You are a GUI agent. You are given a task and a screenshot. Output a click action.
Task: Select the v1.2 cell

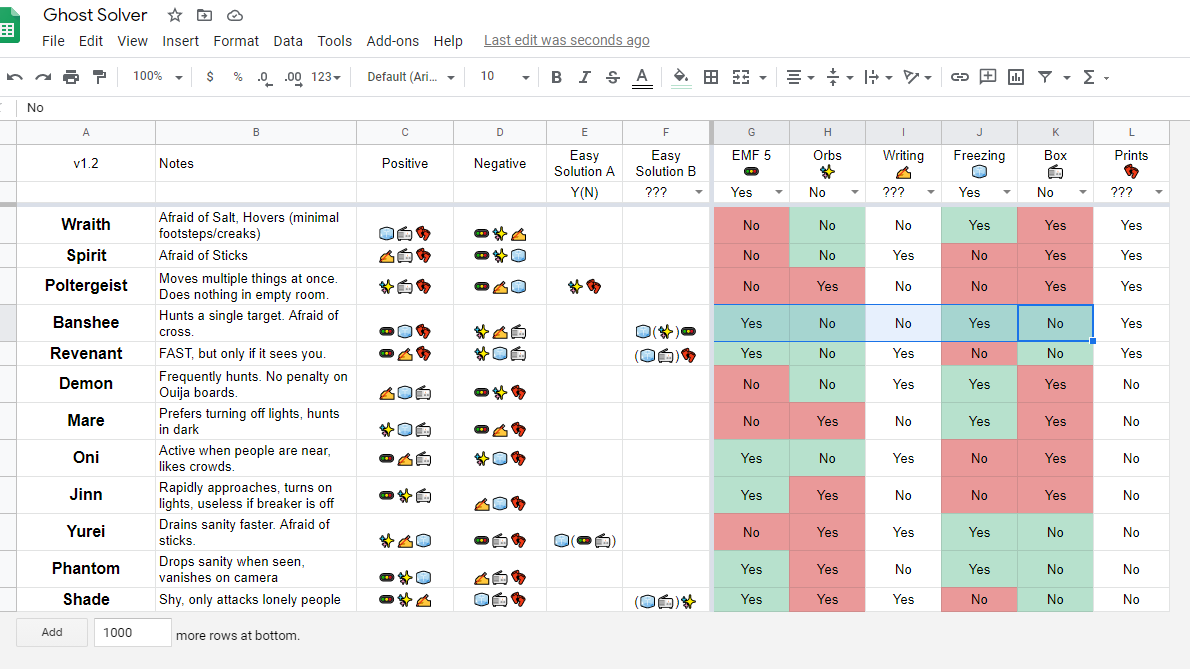86,163
